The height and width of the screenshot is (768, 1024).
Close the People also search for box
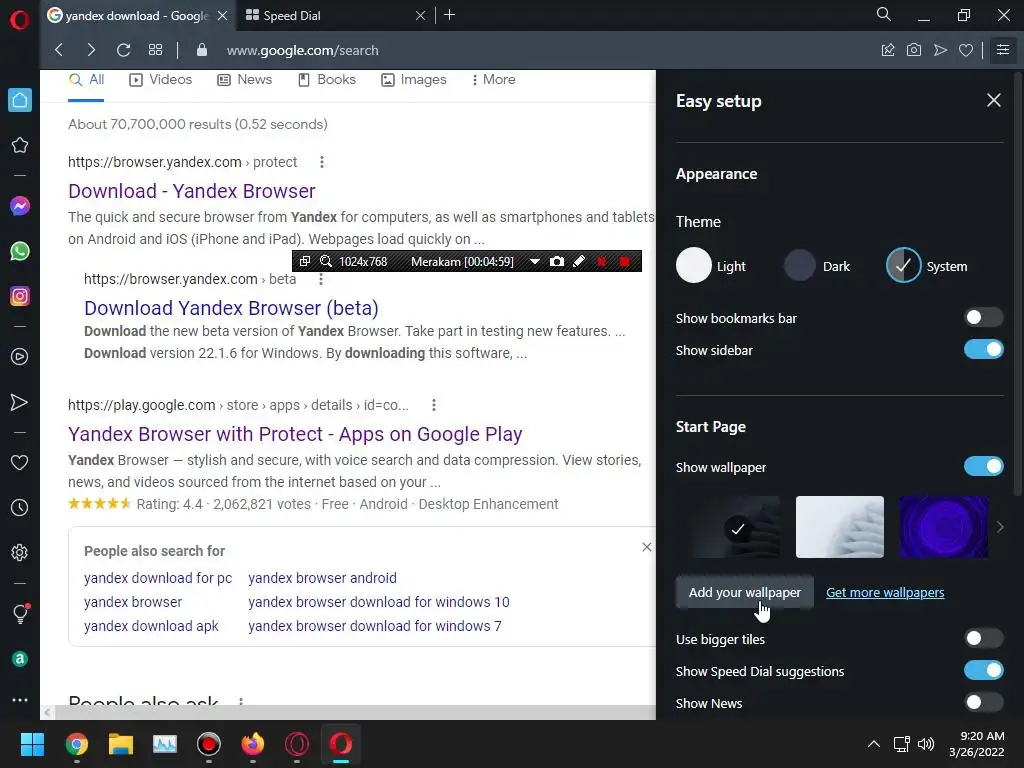tap(647, 547)
